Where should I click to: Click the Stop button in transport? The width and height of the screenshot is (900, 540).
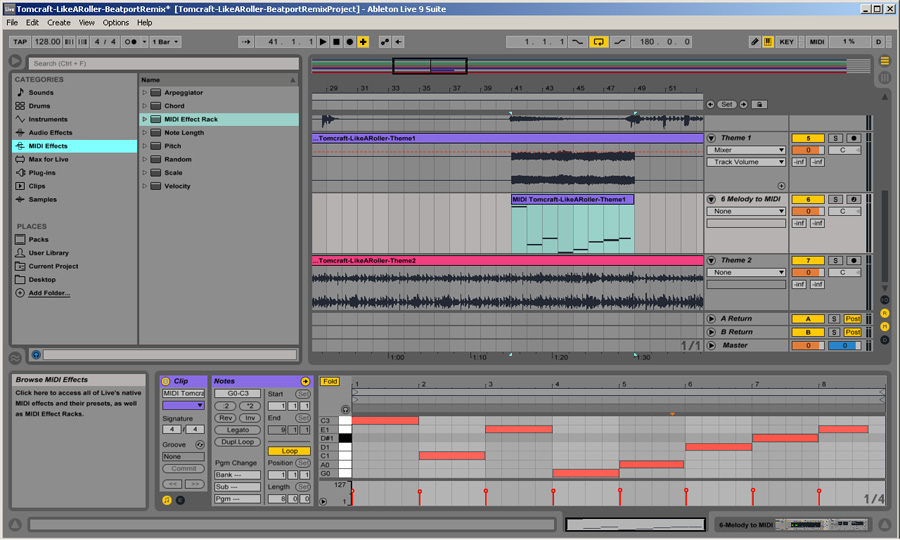pos(336,42)
